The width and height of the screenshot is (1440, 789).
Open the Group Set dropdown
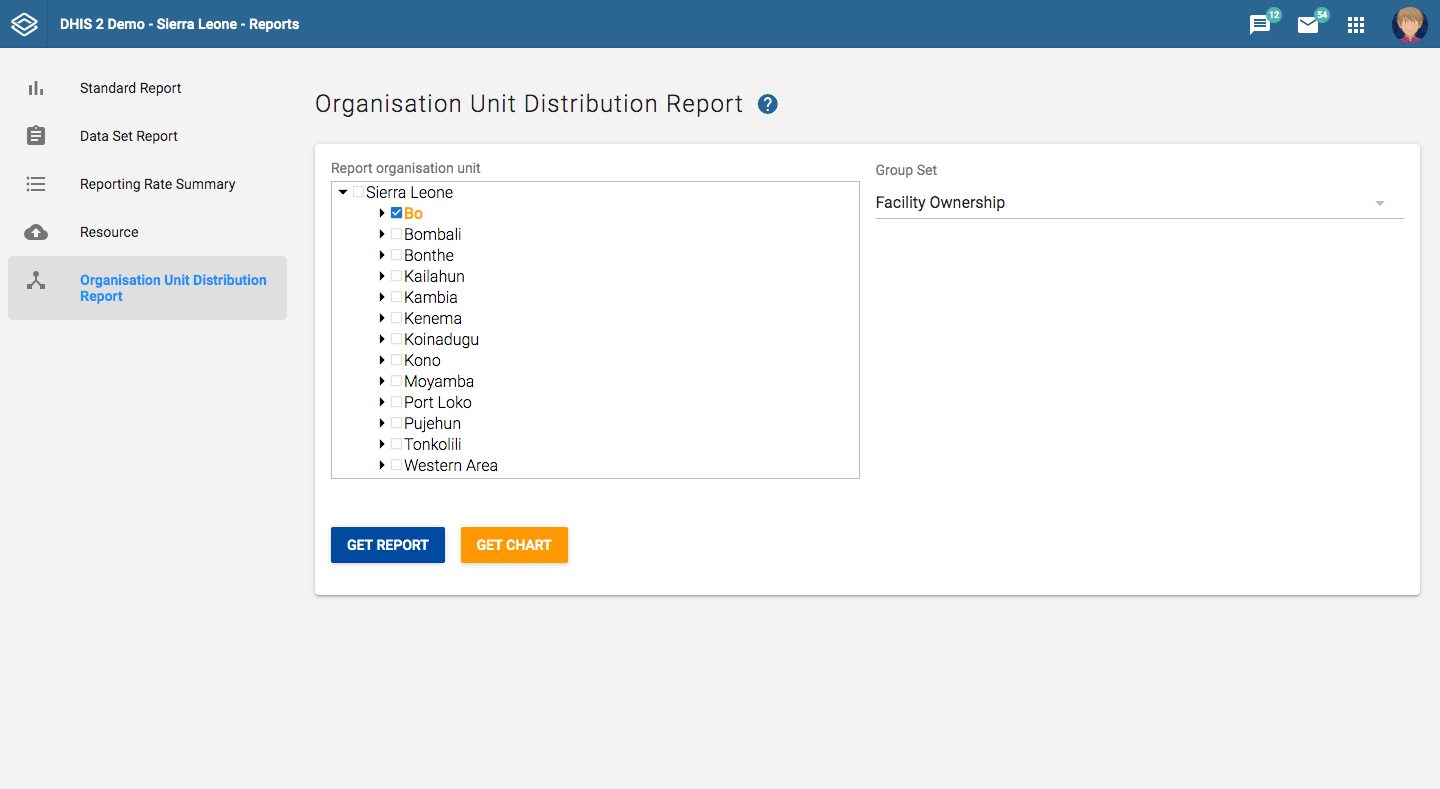pos(1139,203)
